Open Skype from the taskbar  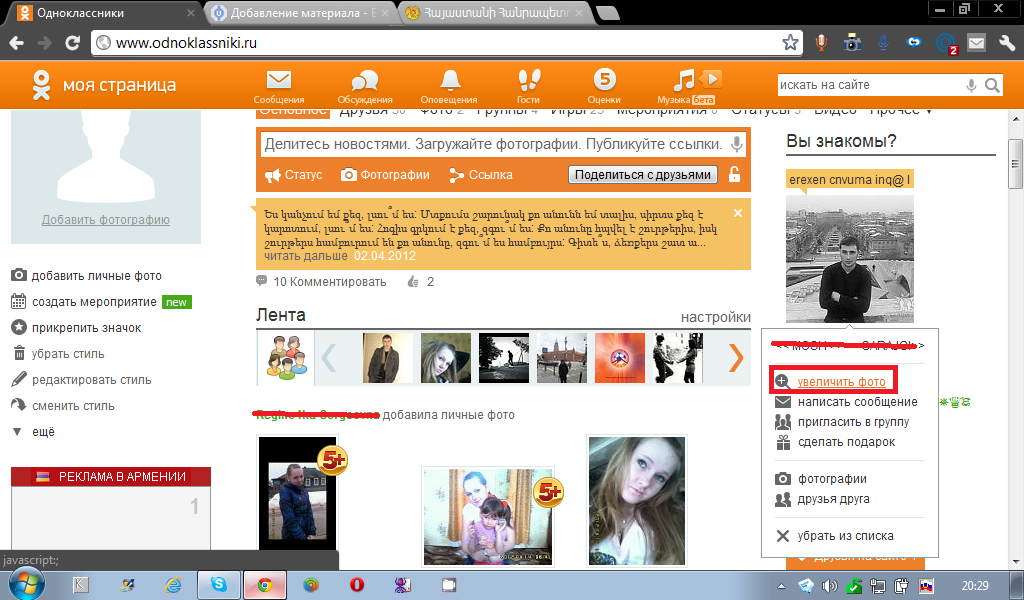pyautogui.click(x=219, y=584)
